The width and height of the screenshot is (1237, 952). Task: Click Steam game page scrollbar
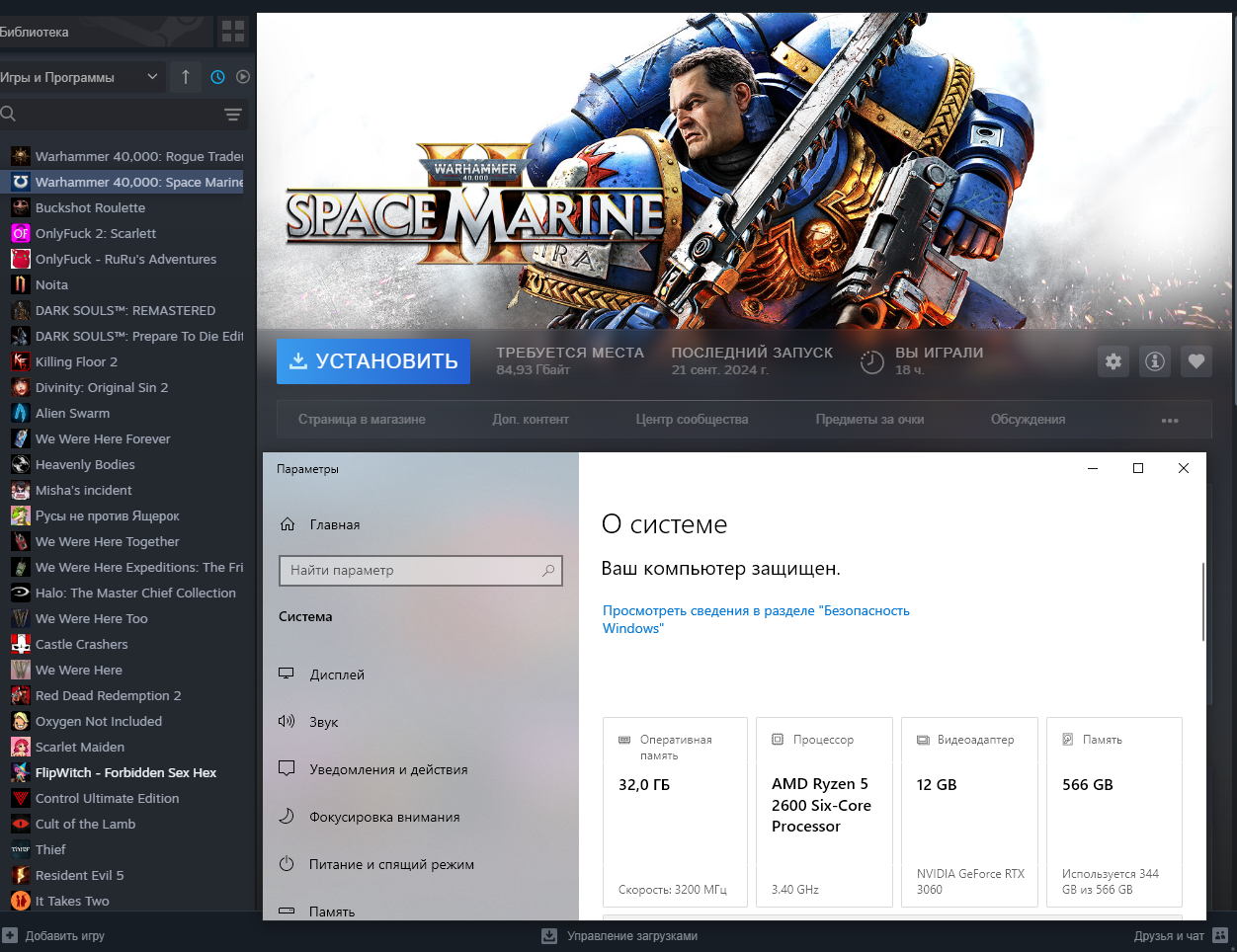coord(1234,207)
